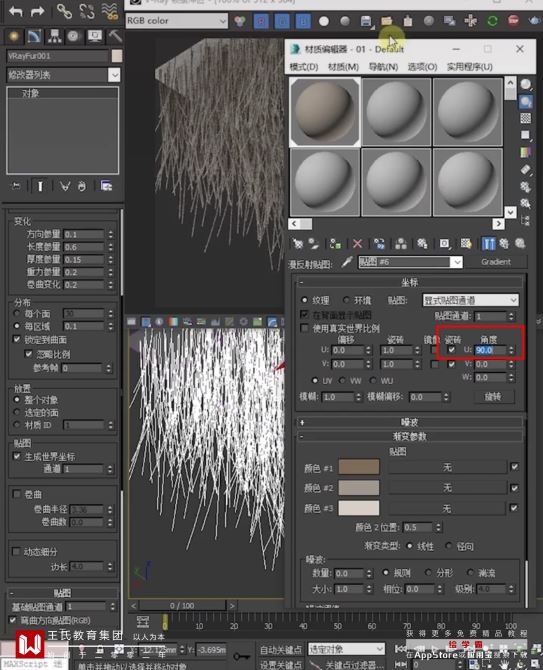Collapse the 坐标 rollout
543x670 pixels.
pos(409,282)
